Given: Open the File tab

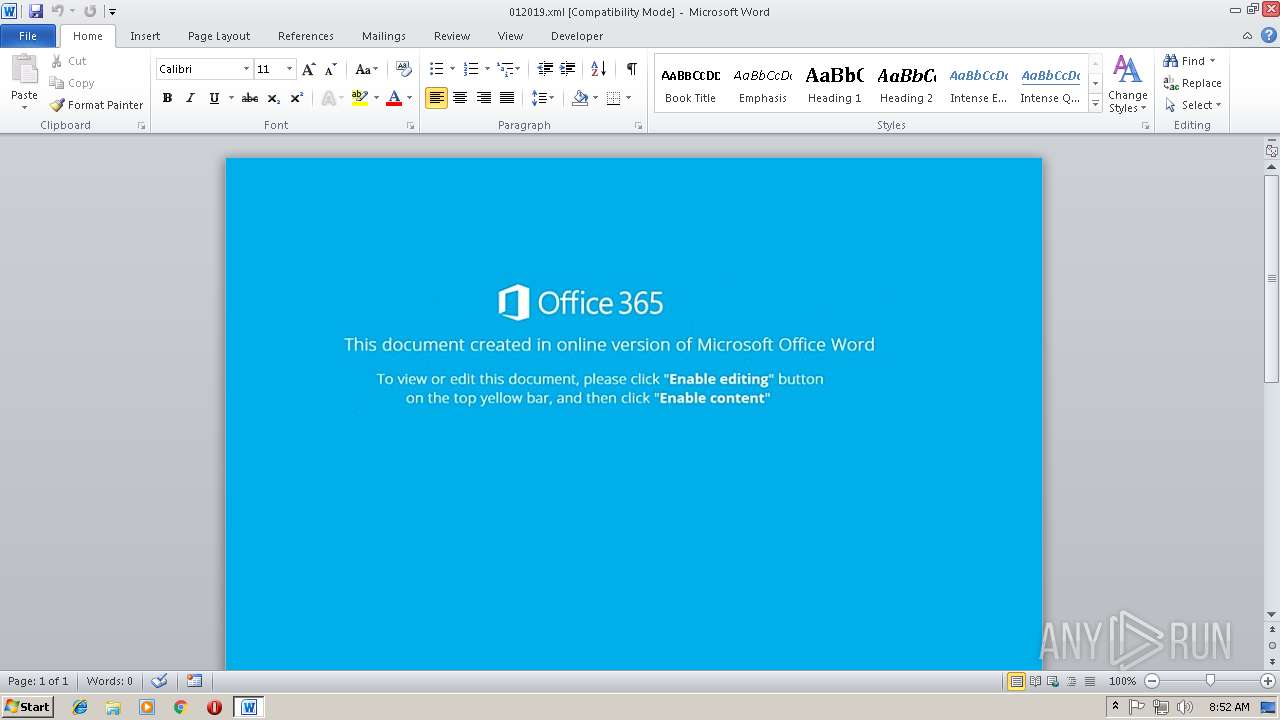Looking at the screenshot, I should (x=28, y=36).
